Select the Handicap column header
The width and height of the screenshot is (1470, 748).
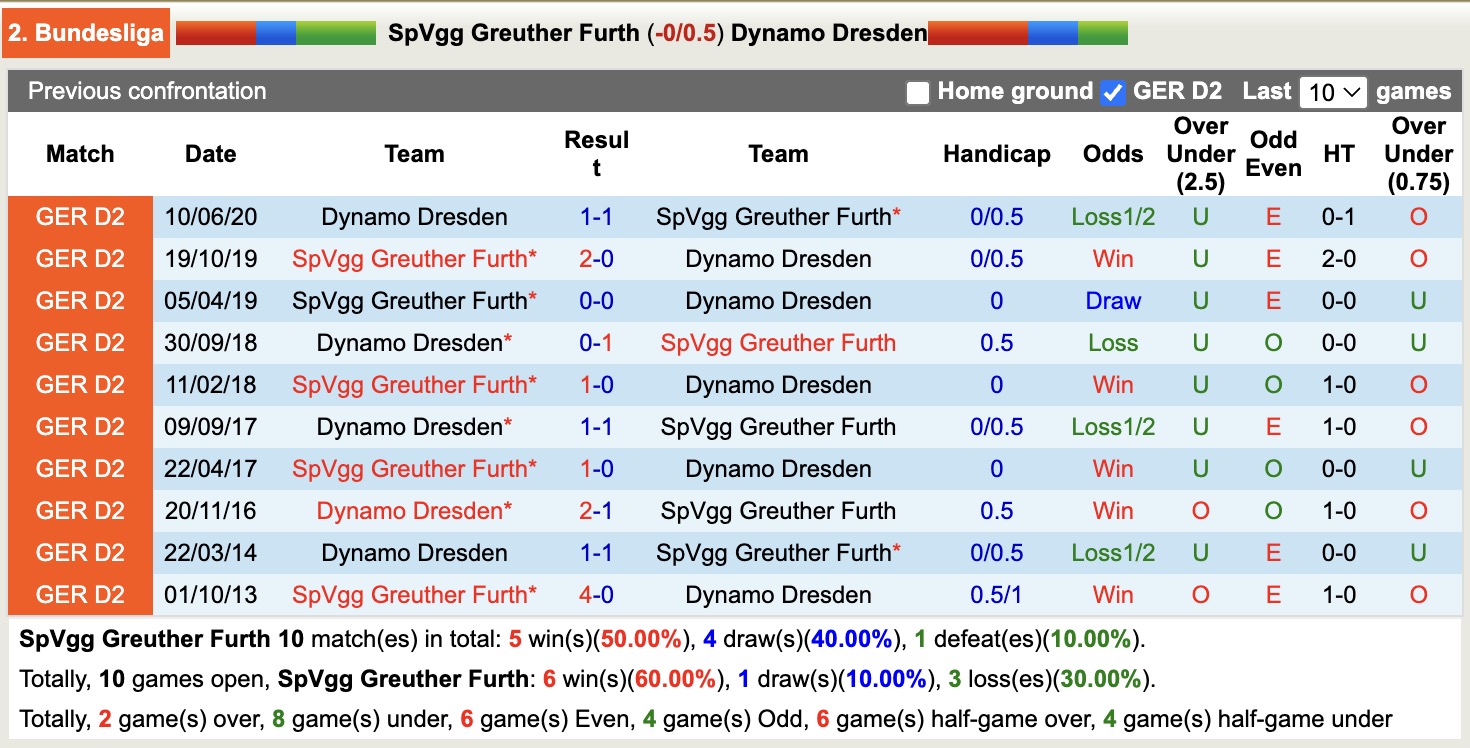tap(996, 154)
